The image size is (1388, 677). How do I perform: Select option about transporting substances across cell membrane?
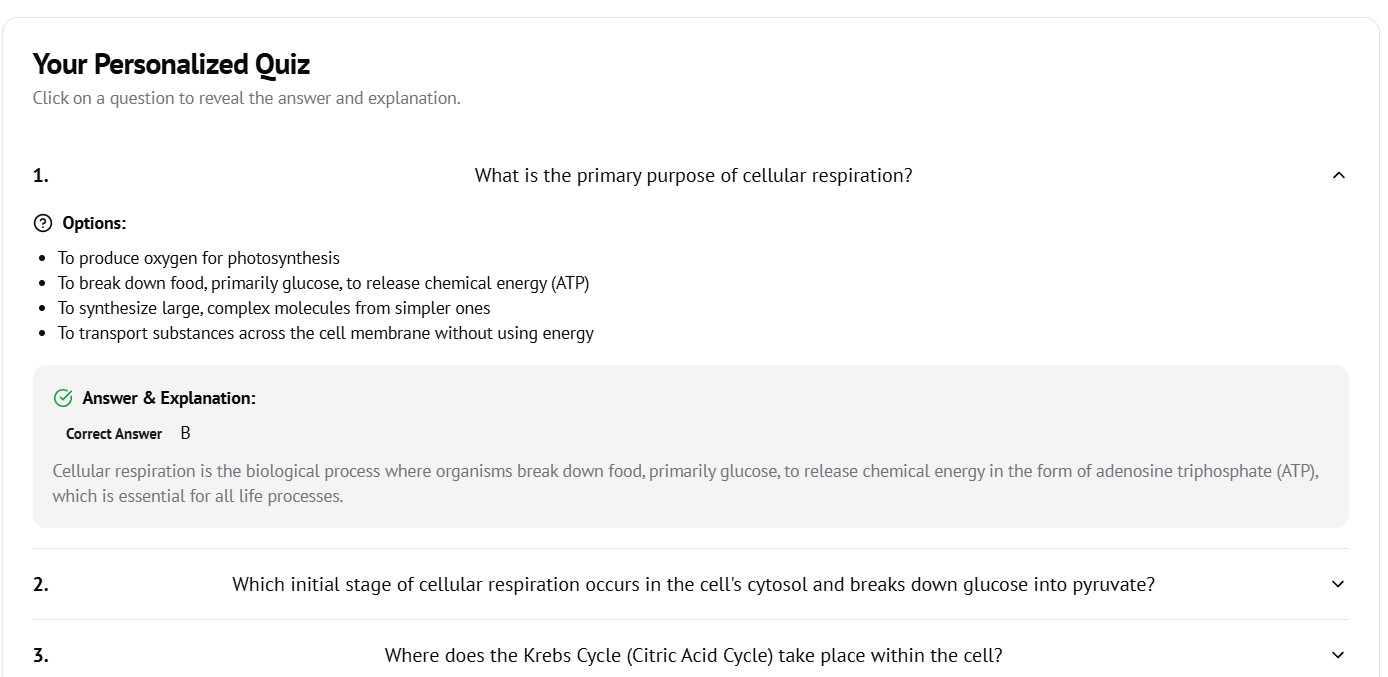point(325,333)
